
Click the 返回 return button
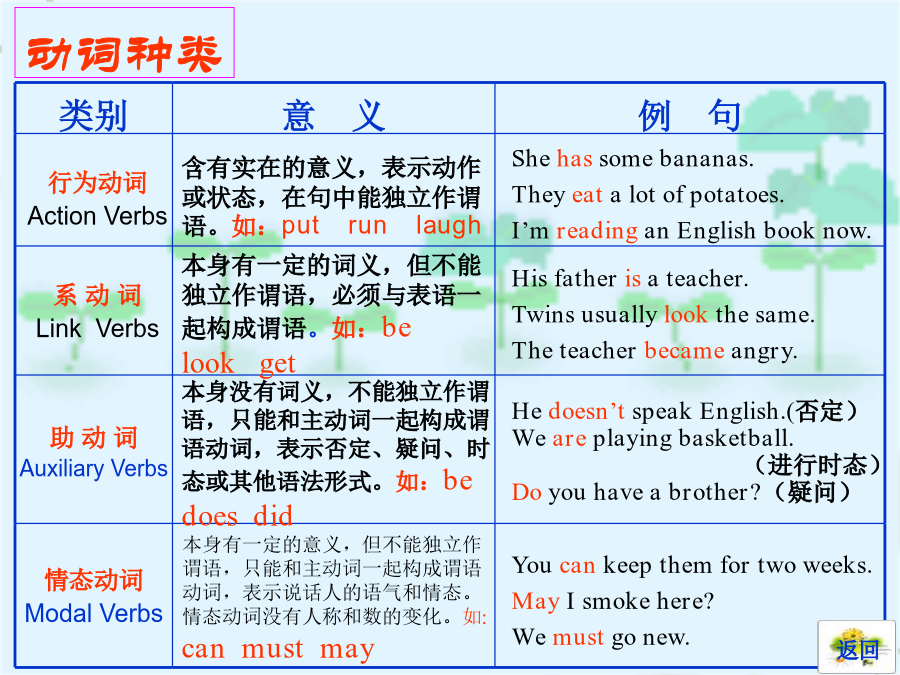click(x=856, y=646)
